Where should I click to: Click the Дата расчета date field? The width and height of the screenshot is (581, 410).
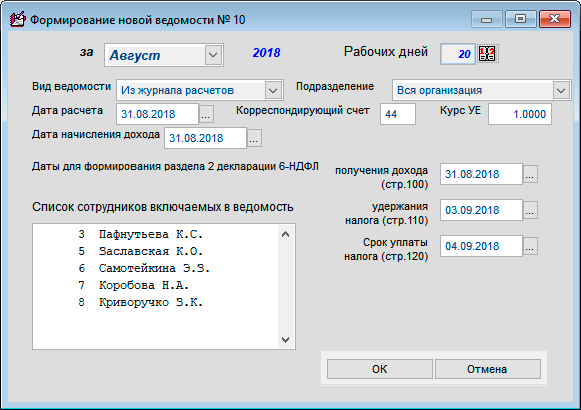(157, 114)
